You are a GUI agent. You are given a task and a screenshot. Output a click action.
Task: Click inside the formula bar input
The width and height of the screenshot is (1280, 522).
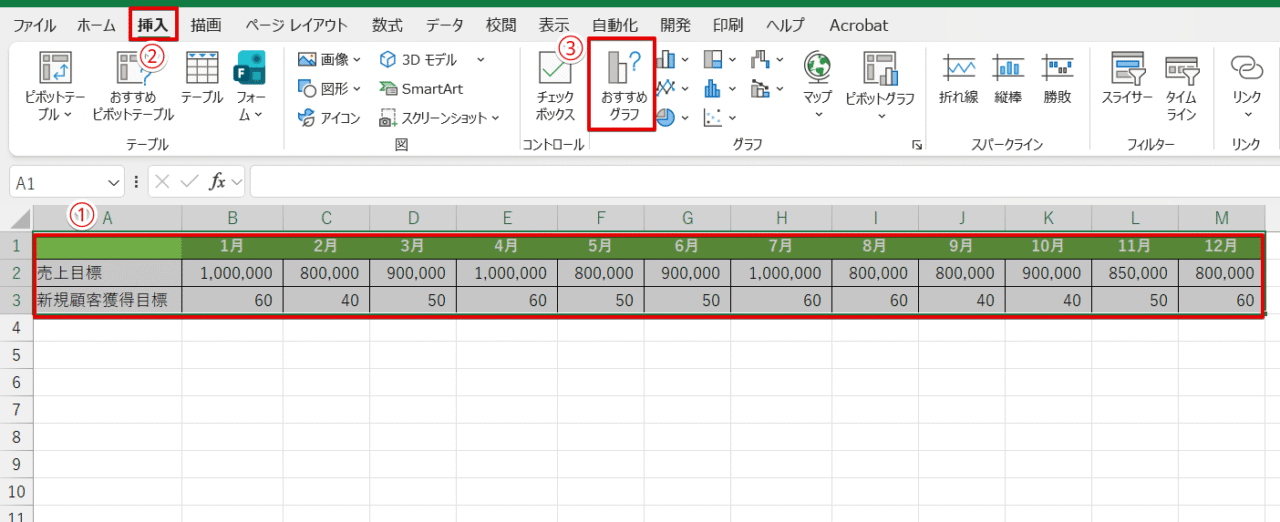[x=764, y=183]
